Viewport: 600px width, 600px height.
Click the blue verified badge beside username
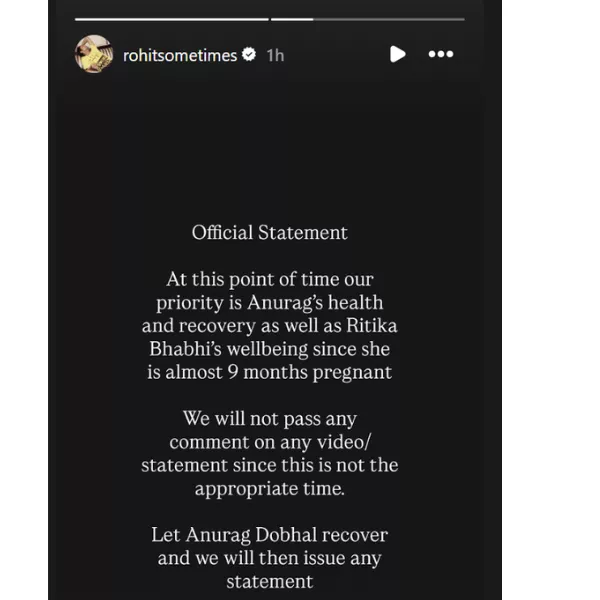coord(249,55)
